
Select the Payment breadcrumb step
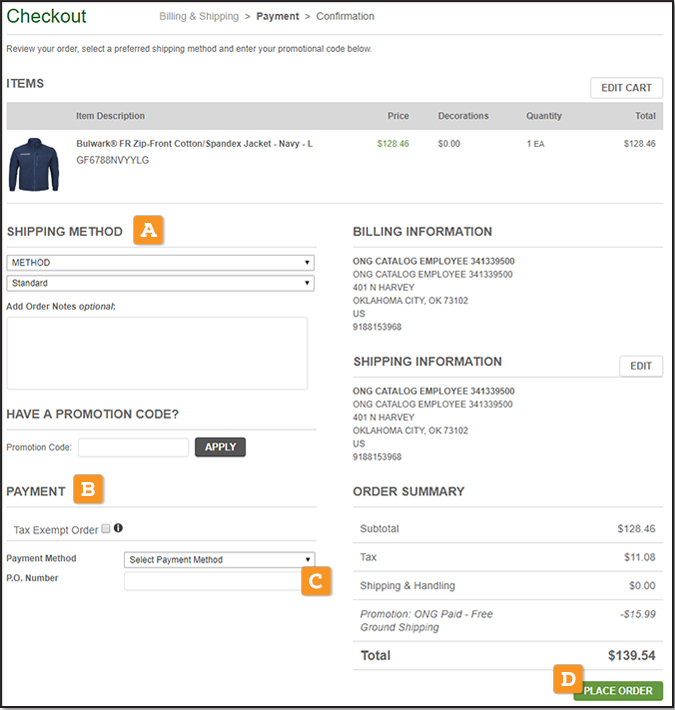tap(277, 17)
